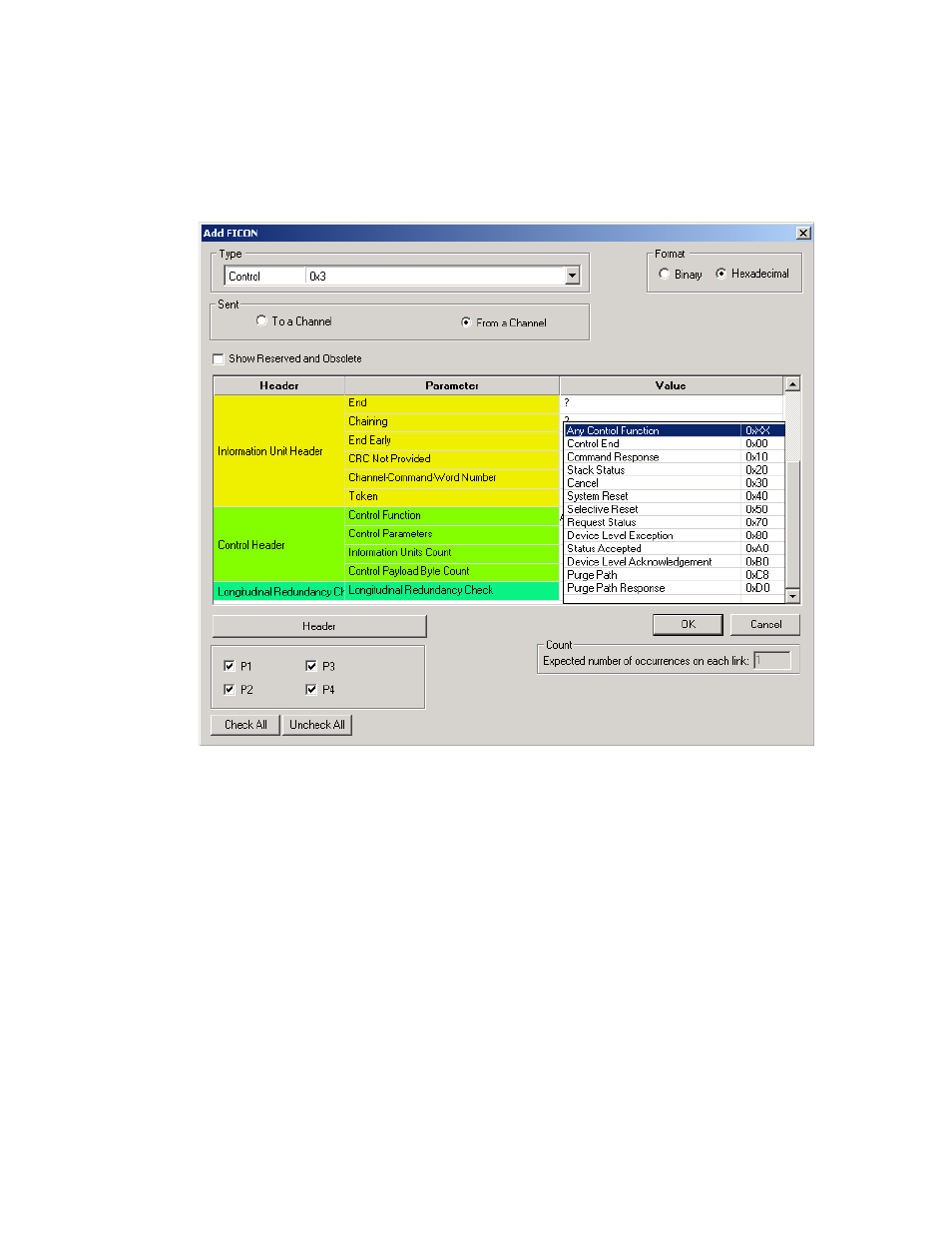
Task: Select Any Control Function list entry
Action: pos(675,430)
